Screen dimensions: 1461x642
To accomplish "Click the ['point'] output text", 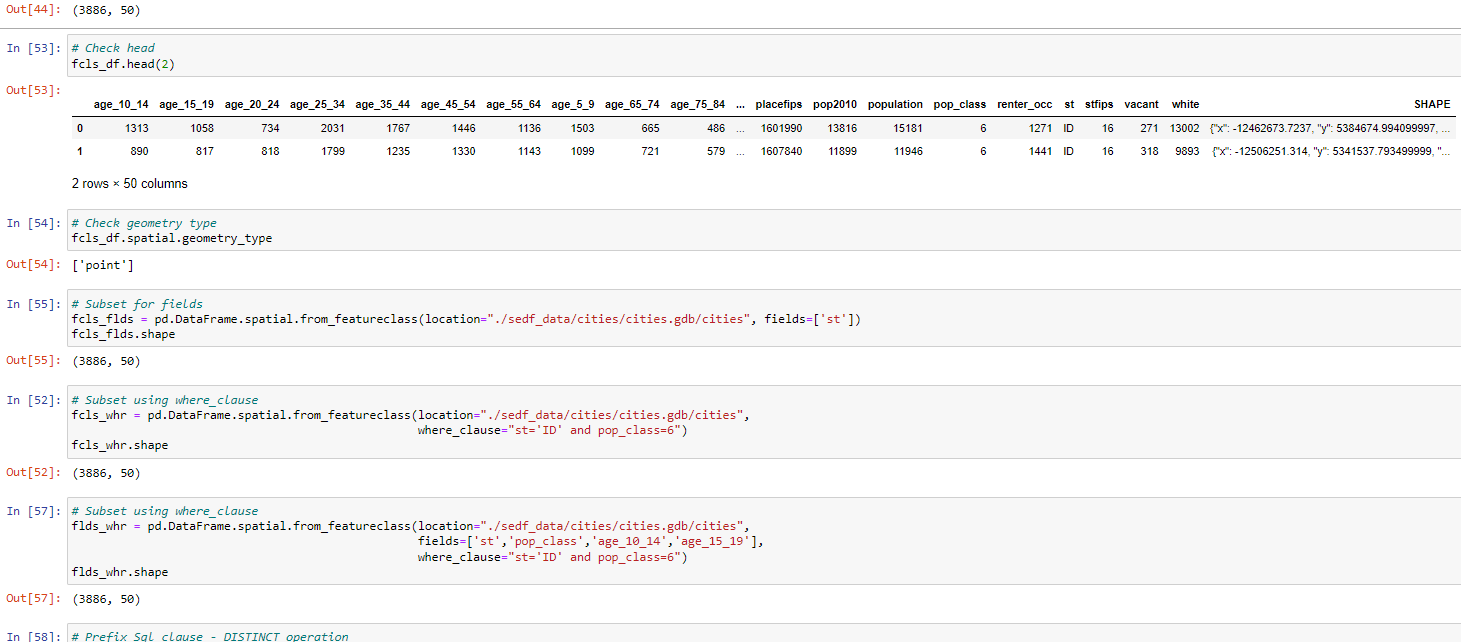I will (x=102, y=265).
